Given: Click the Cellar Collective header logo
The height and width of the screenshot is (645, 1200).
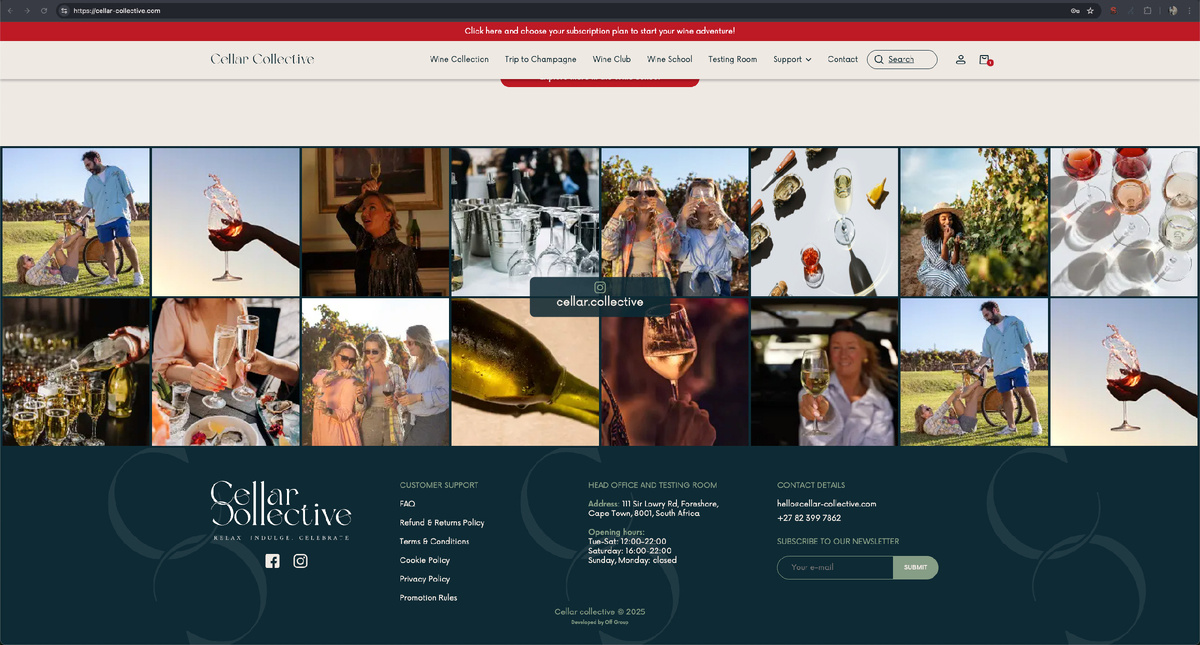Looking at the screenshot, I should pos(262,59).
